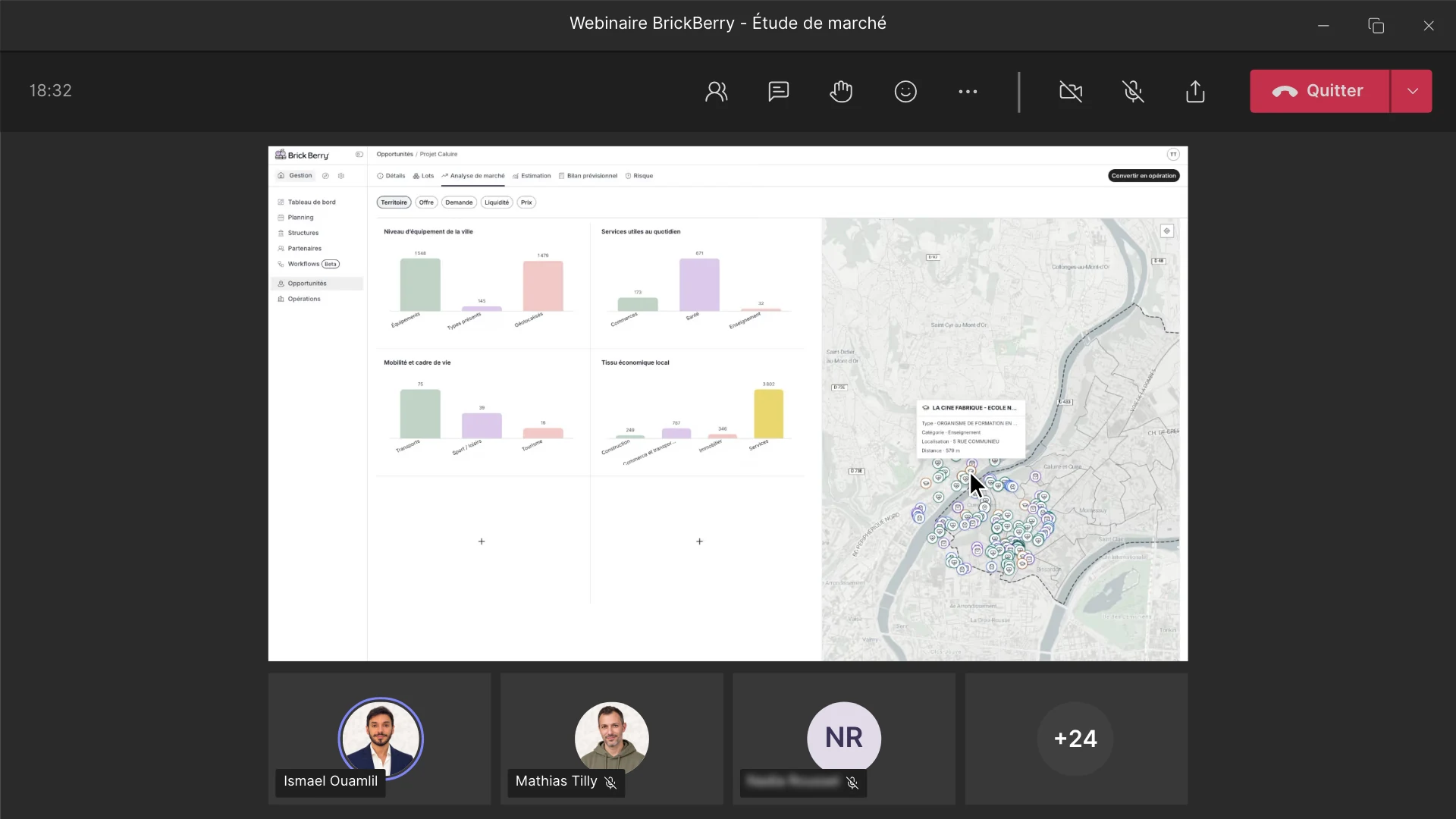Show the +24 additional participants
The height and width of the screenshot is (819, 1456).
1075,739
